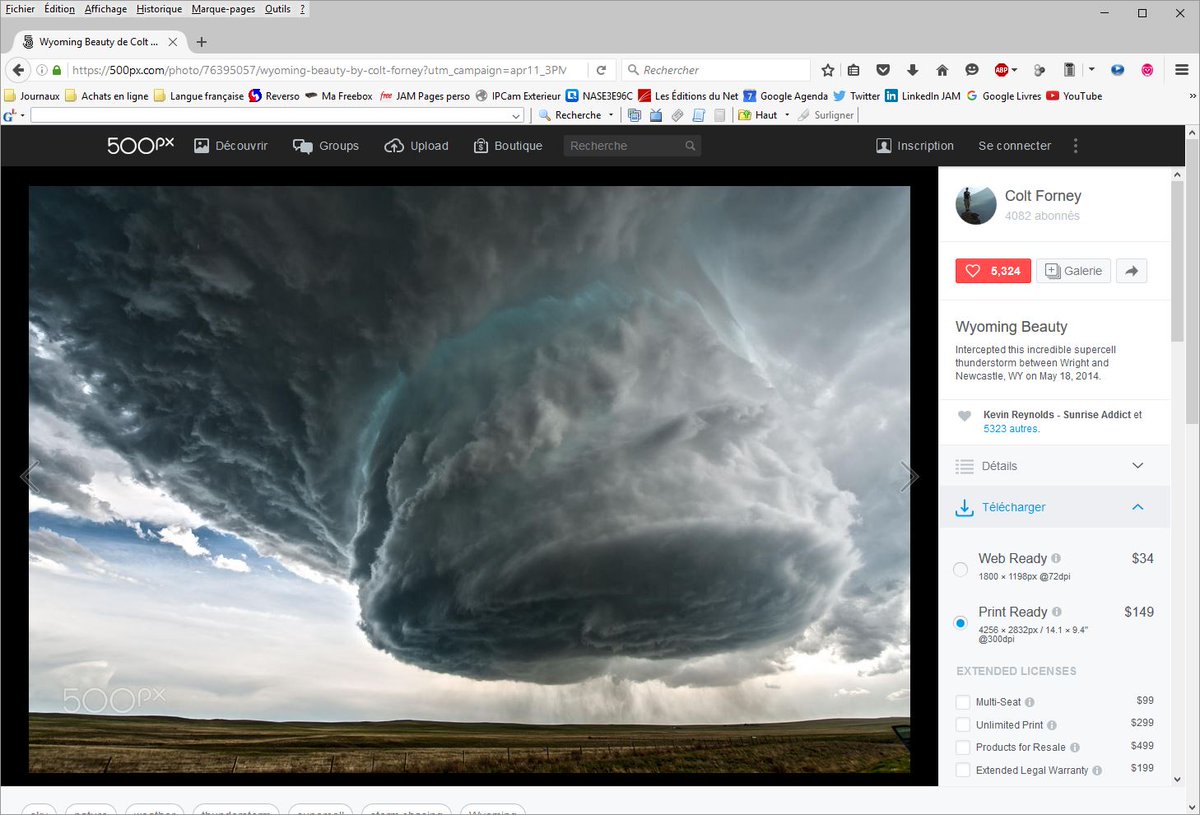Open the Firefox Hello smiley icon
Screen dimensions: 1200x815
pos(972,70)
